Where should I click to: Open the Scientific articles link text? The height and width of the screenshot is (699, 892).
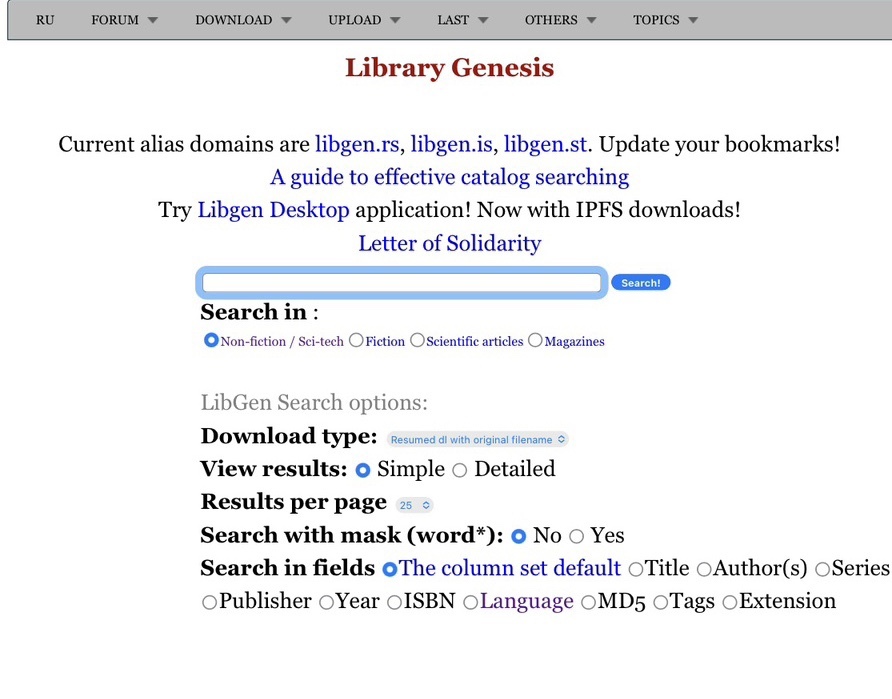coord(474,341)
